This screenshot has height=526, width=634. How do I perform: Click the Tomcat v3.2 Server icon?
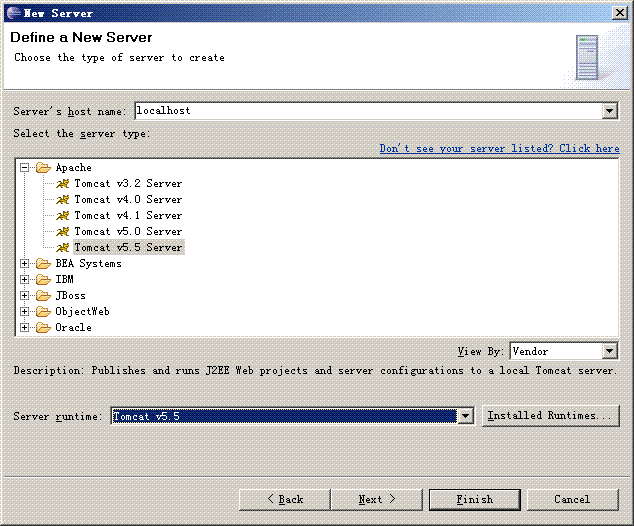coord(63,184)
